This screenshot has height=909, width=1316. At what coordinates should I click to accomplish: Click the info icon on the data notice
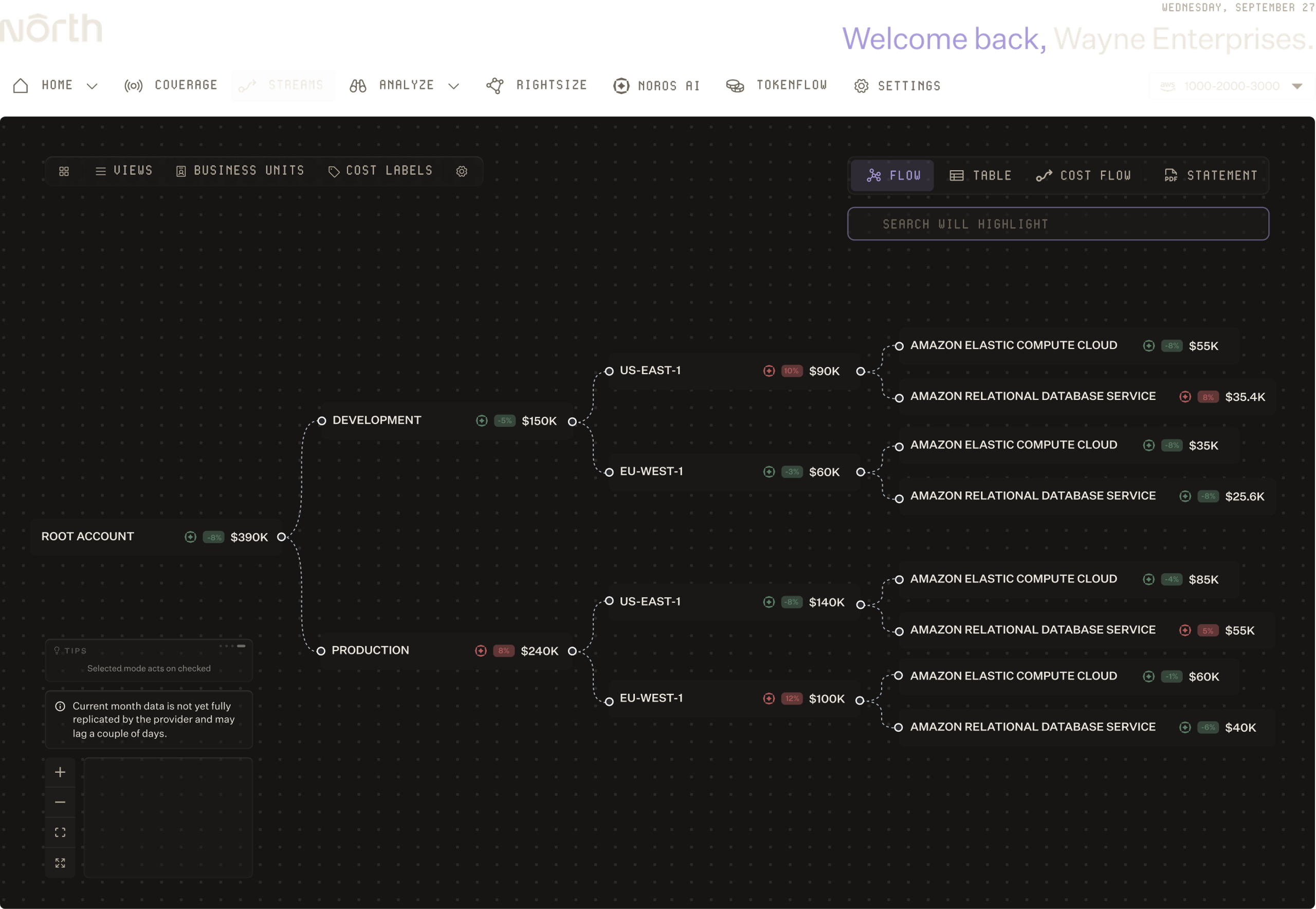coord(60,706)
